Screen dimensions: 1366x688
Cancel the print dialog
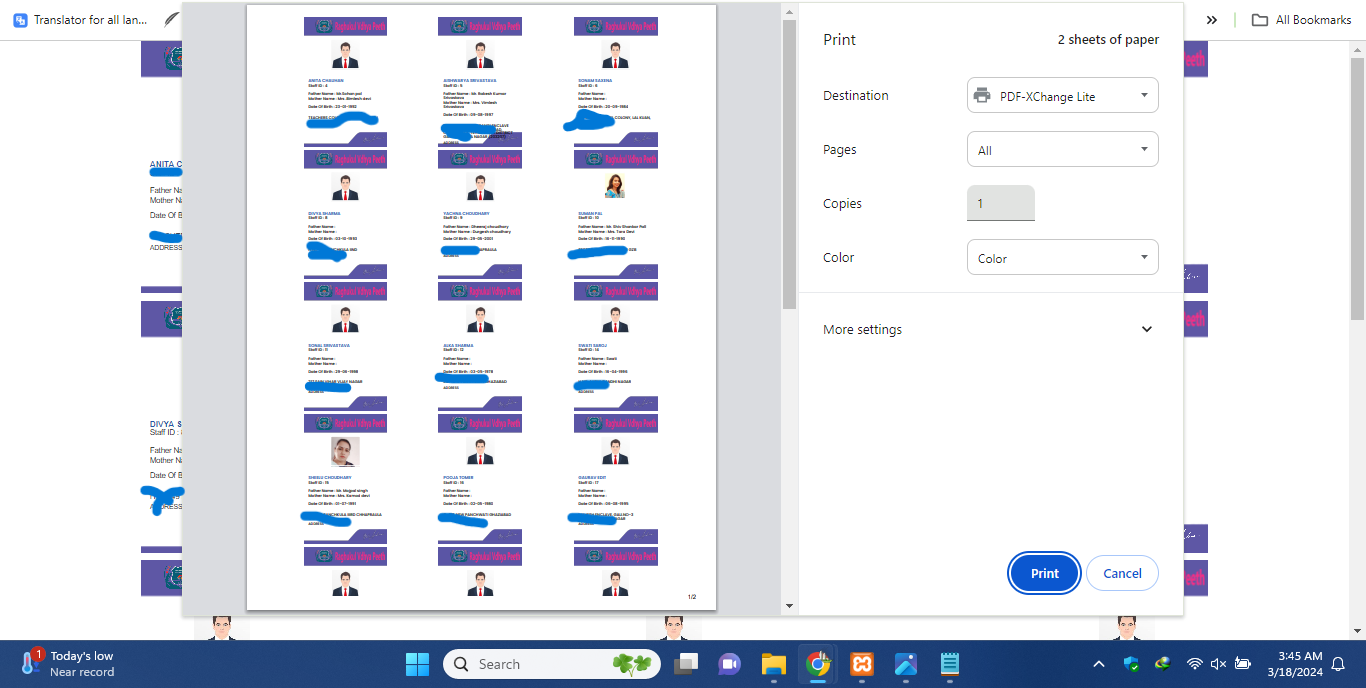click(x=1122, y=573)
